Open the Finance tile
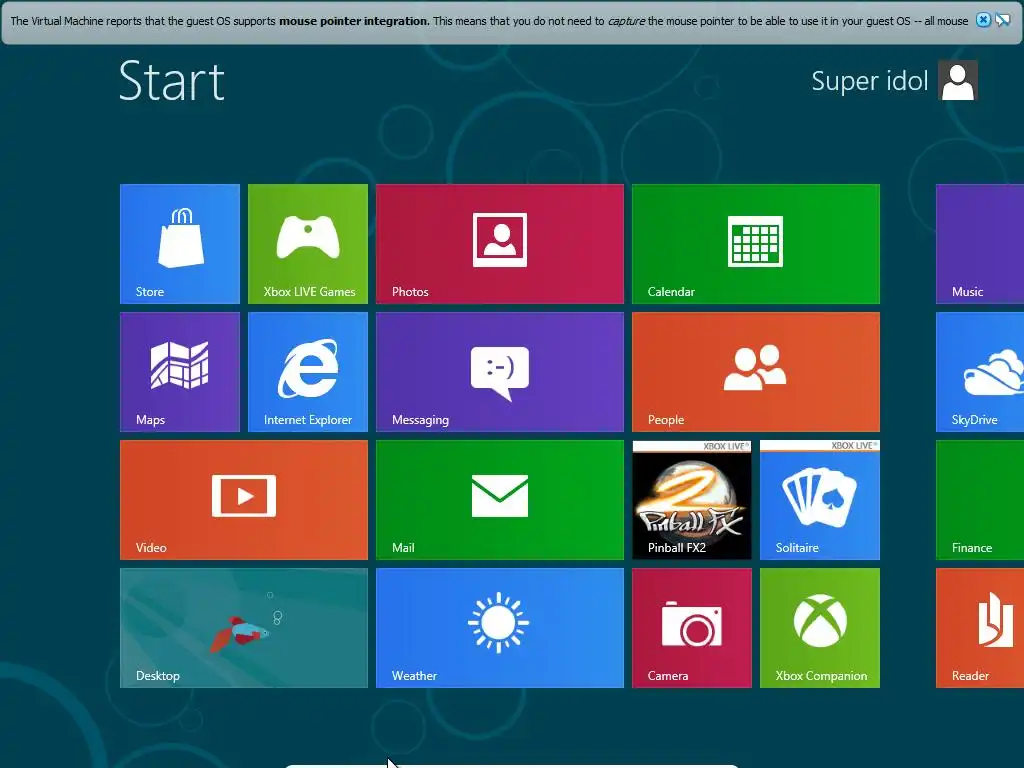Image resolution: width=1024 pixels, height=768 pixels. [x=980, y=500]
